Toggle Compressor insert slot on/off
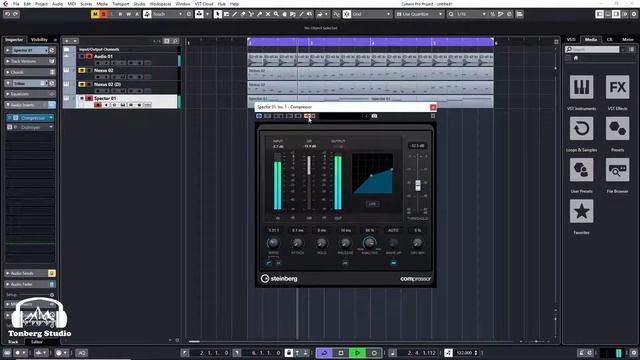Viewport: 640px width, 360px height. click(9, 118)
